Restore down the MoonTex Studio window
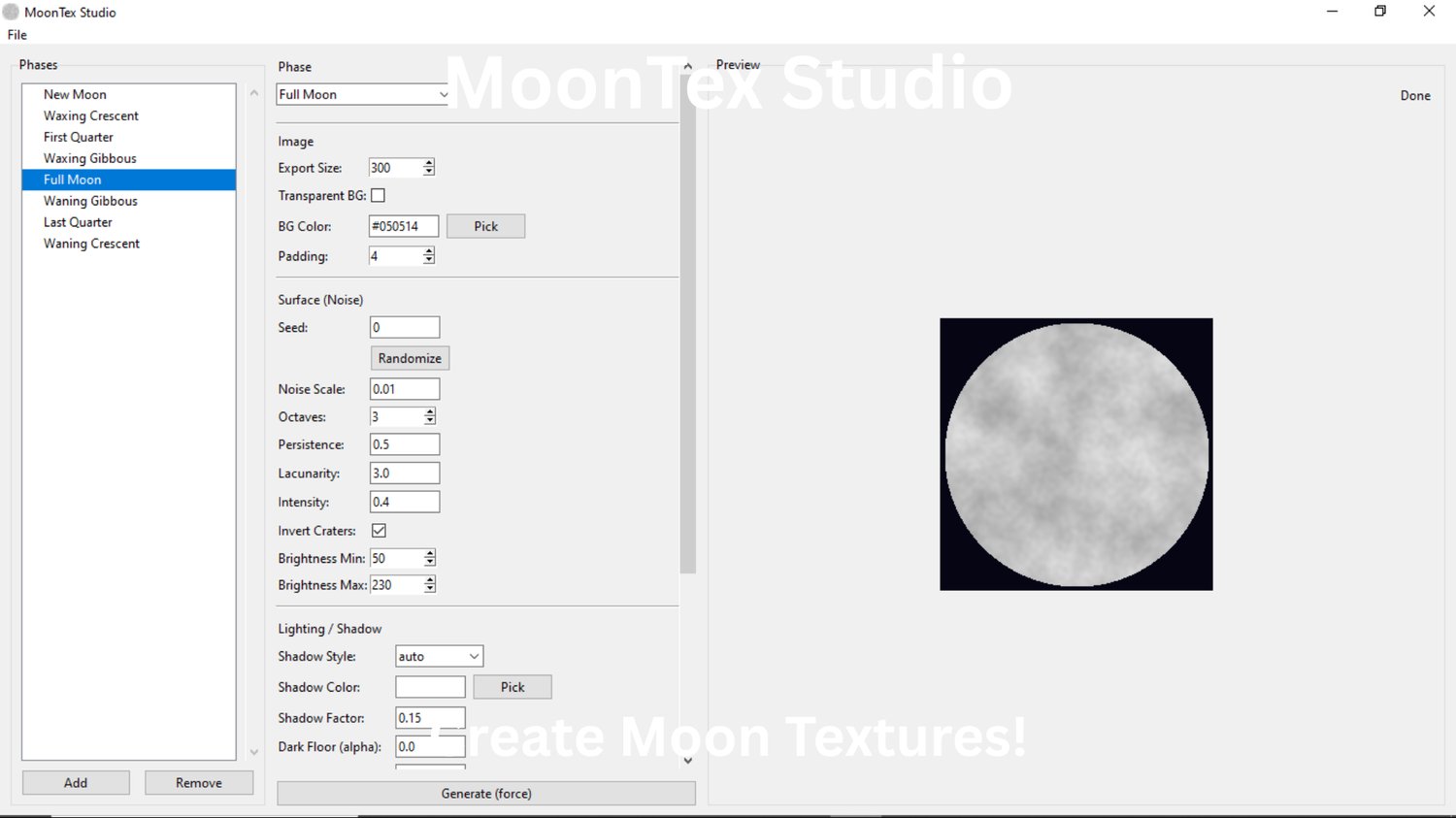The width and height of the screenshot is (1456, 818). (1380, 12)
